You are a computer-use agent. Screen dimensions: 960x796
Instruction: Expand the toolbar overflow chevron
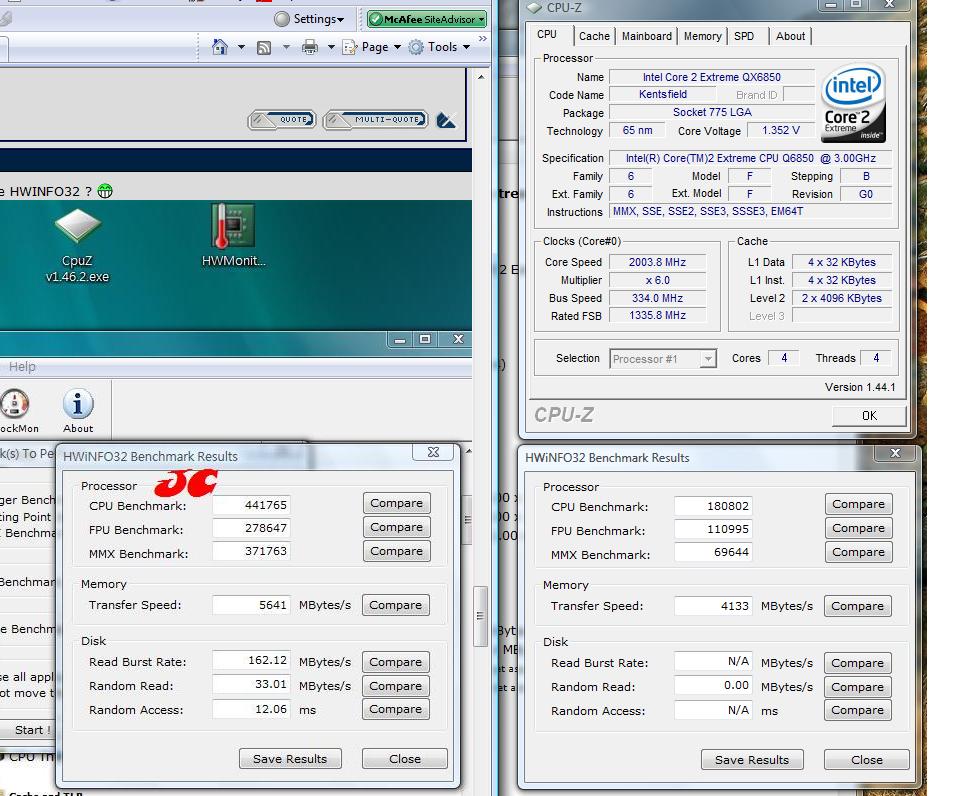[482, 39]
